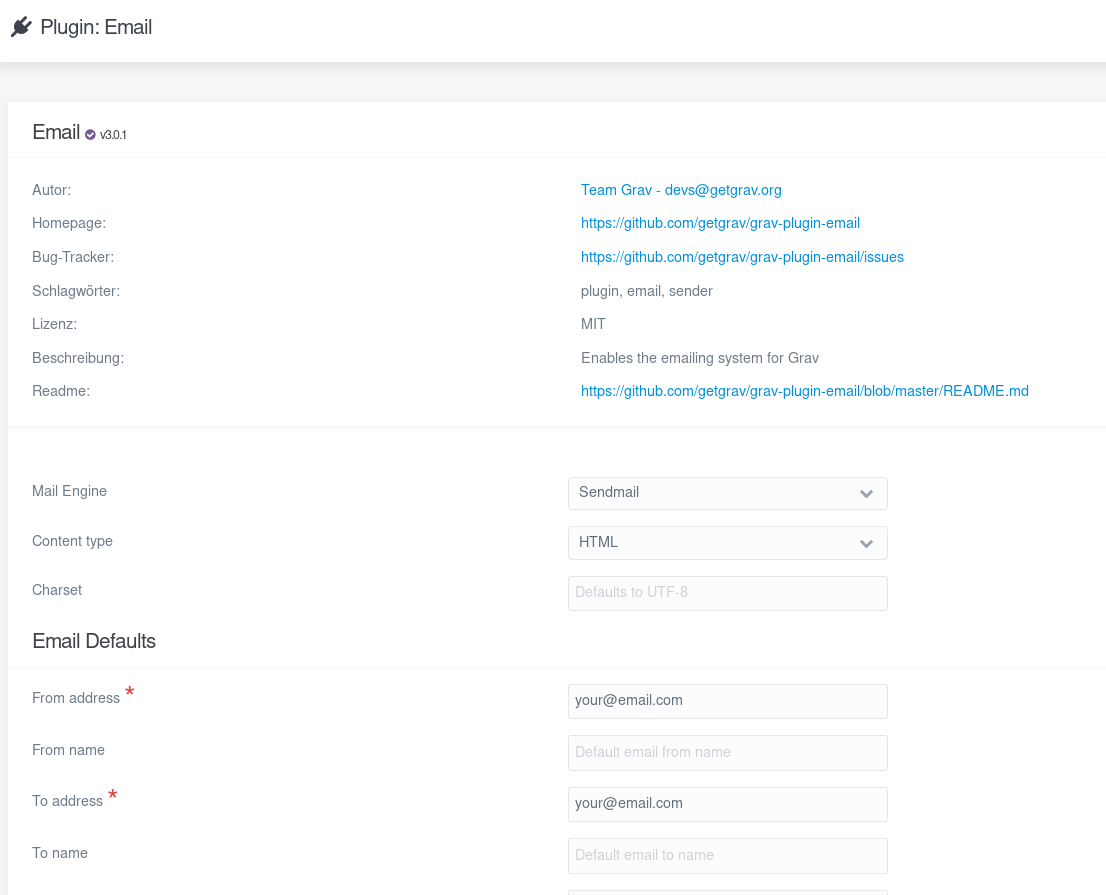Screen dimensions: 1106x895
Task: Open the Mail Engine Sendmail dropdown
Action: coord(727,493)
